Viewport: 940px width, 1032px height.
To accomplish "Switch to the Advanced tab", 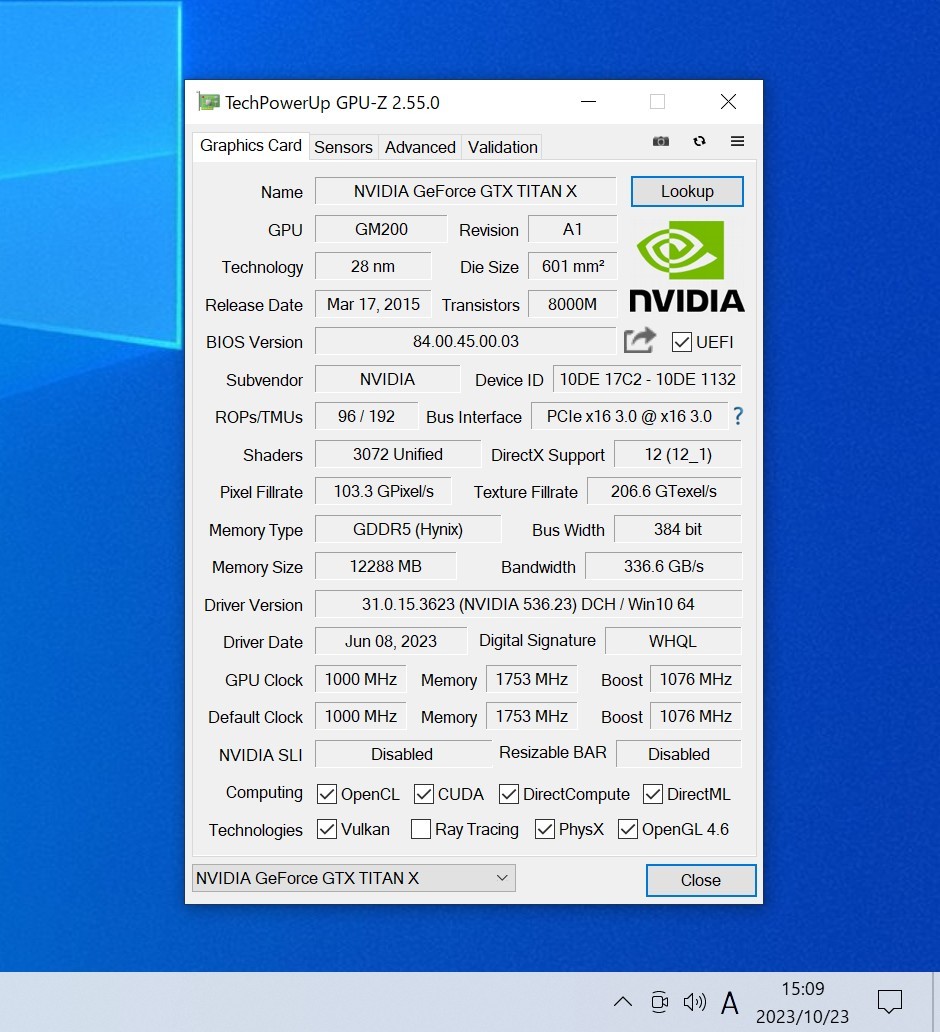I will pos(420,147).
